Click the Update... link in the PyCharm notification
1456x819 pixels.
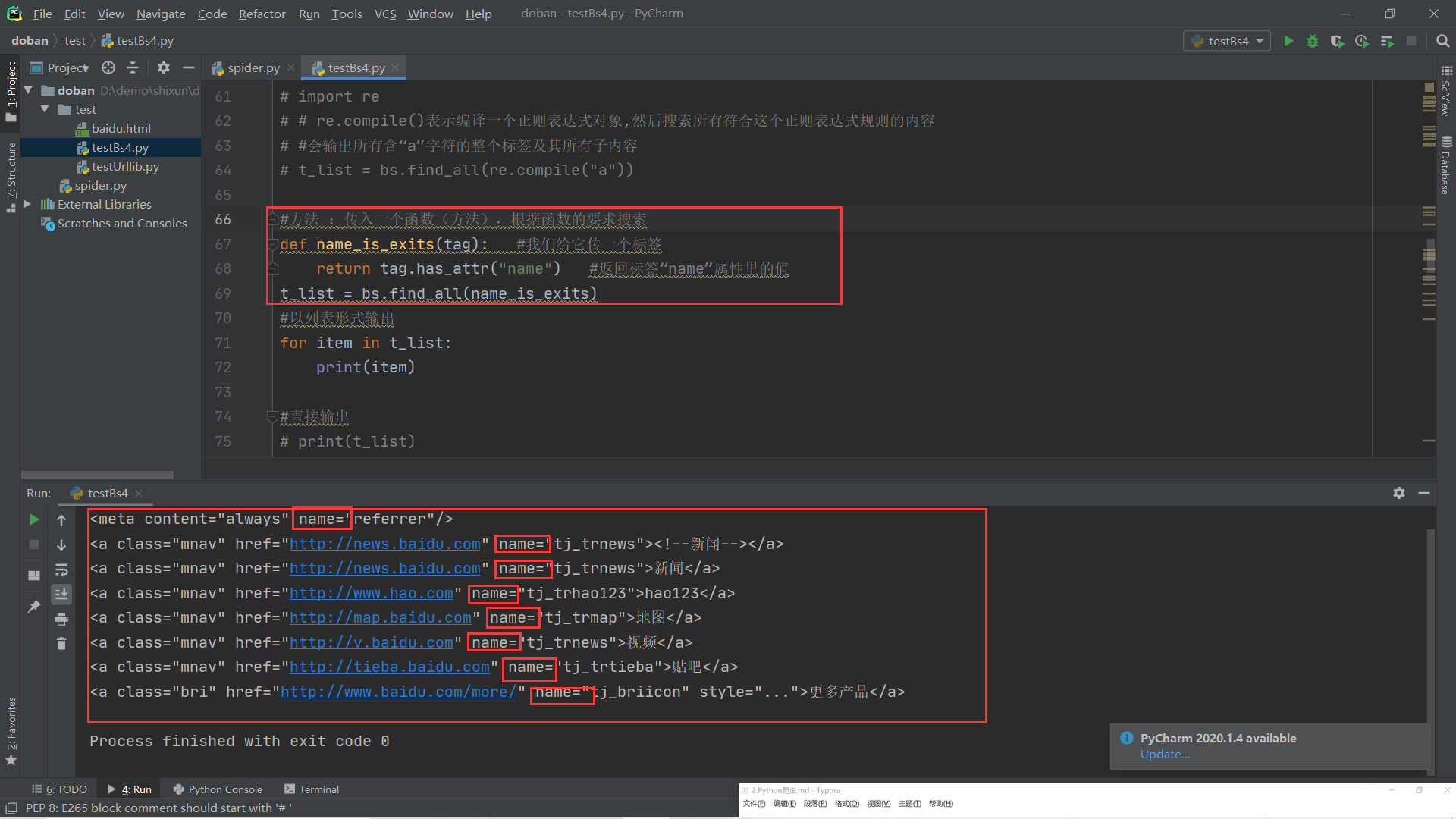[1165, 755]
